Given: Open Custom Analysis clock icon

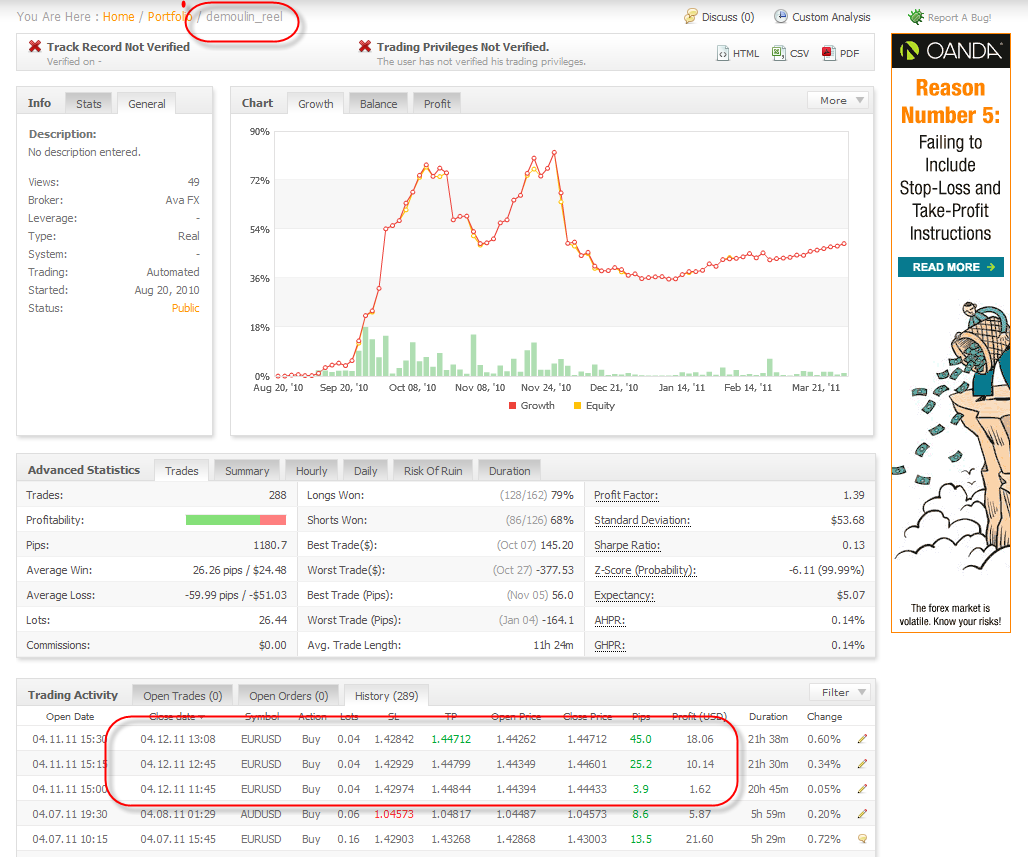Looking at the screenshot, I should [x=780, y=17].
